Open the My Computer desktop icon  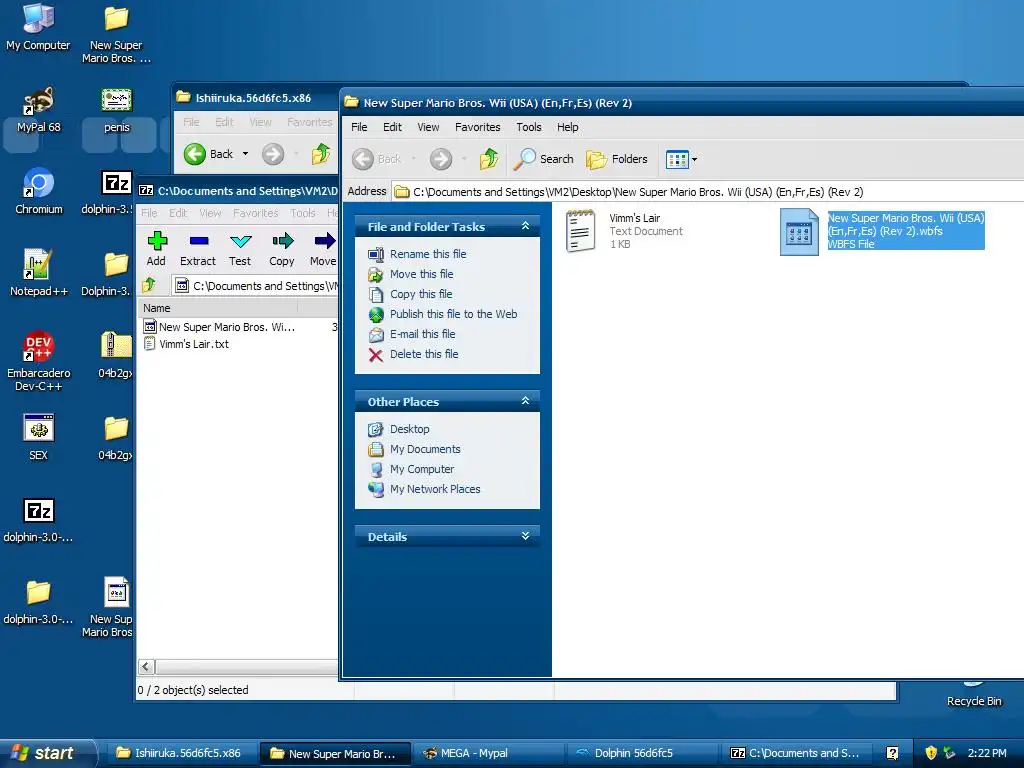tap(38, 27)
